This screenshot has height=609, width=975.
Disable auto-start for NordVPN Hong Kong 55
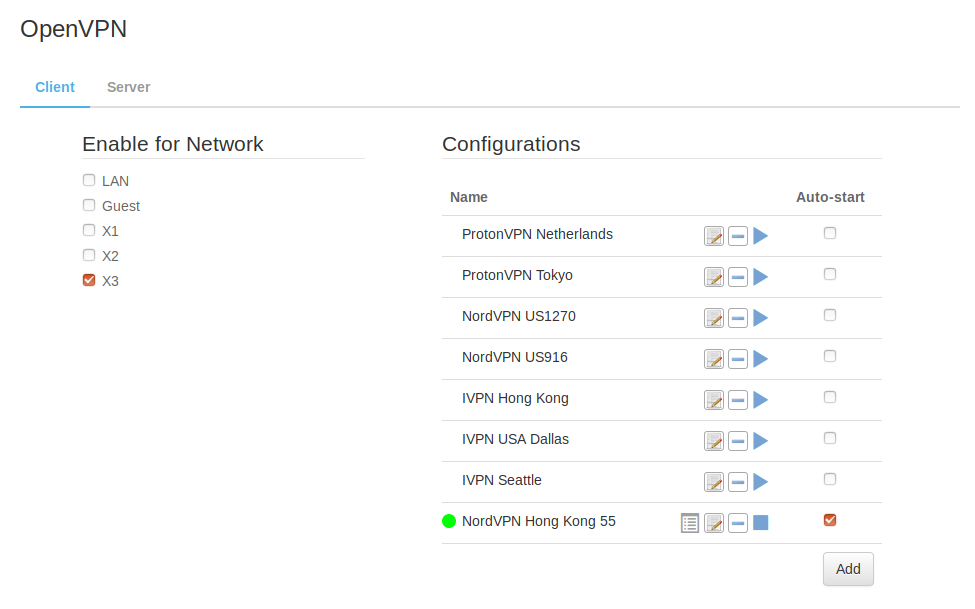(x=829, y=520)
